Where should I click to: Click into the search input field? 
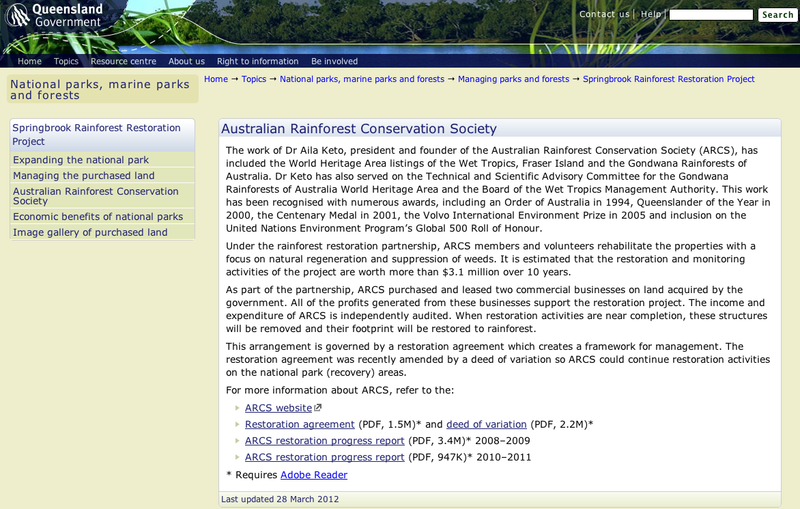click(711, 15)
